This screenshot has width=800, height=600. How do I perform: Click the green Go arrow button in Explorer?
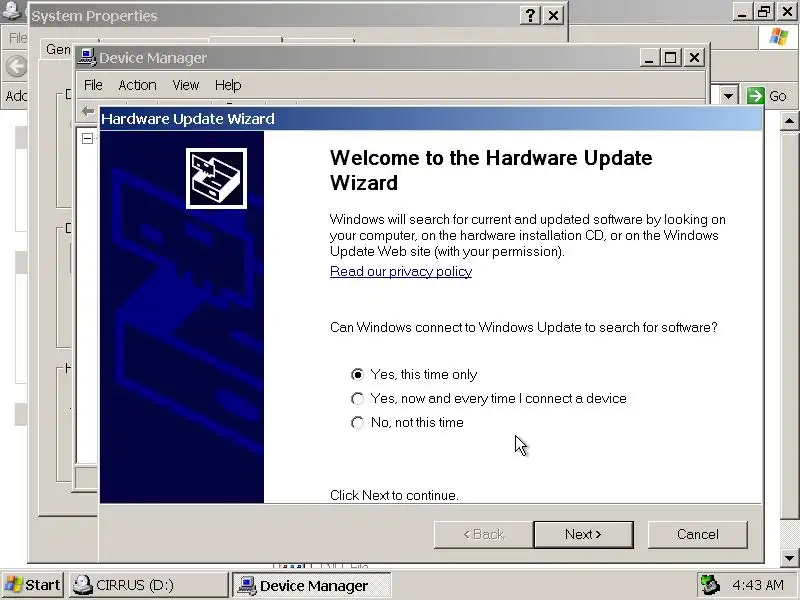tap(755, 95)
